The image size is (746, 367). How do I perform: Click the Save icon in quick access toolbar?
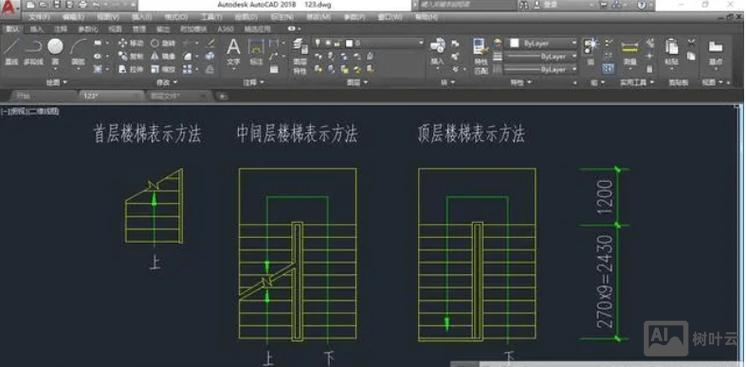pos(57,5)
